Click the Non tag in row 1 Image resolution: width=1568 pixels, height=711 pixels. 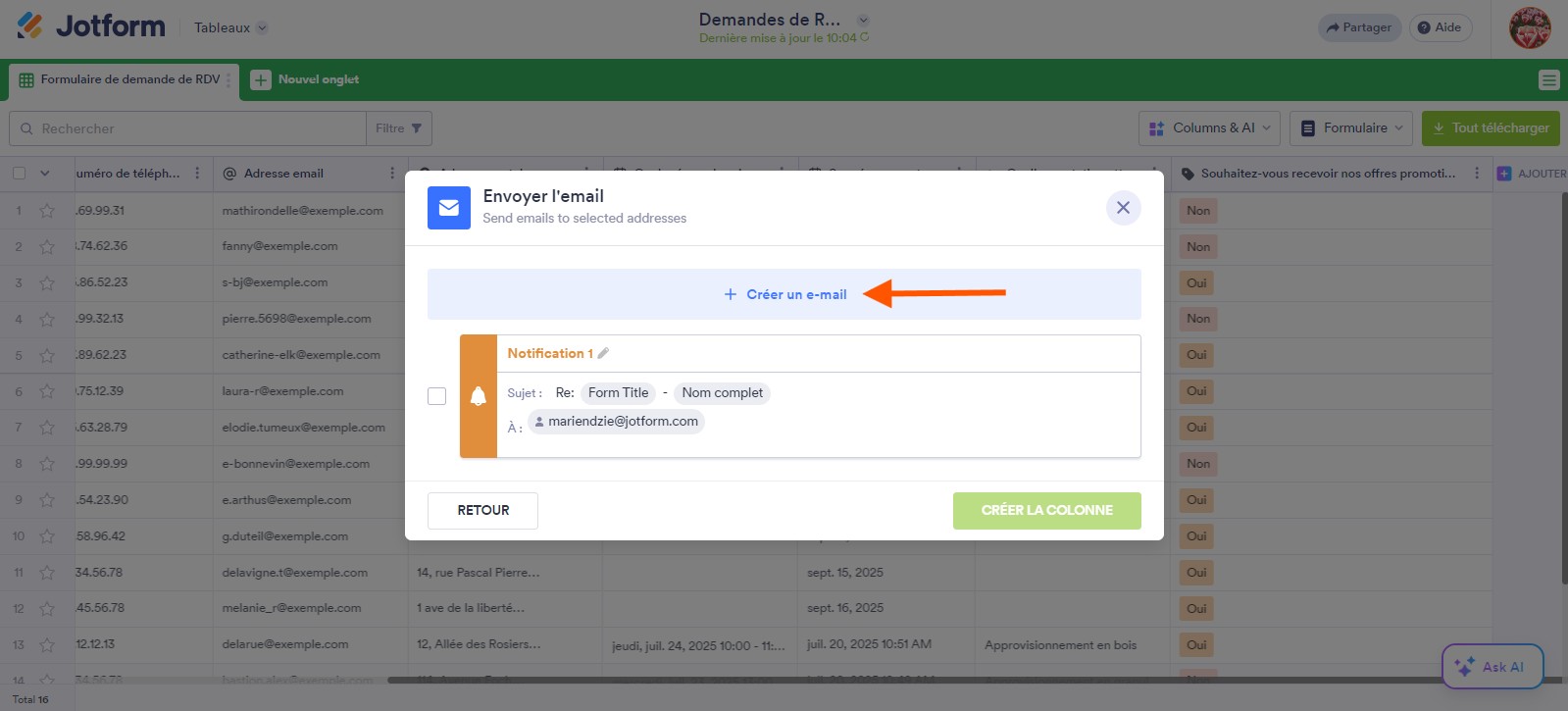coord(1198,211)
